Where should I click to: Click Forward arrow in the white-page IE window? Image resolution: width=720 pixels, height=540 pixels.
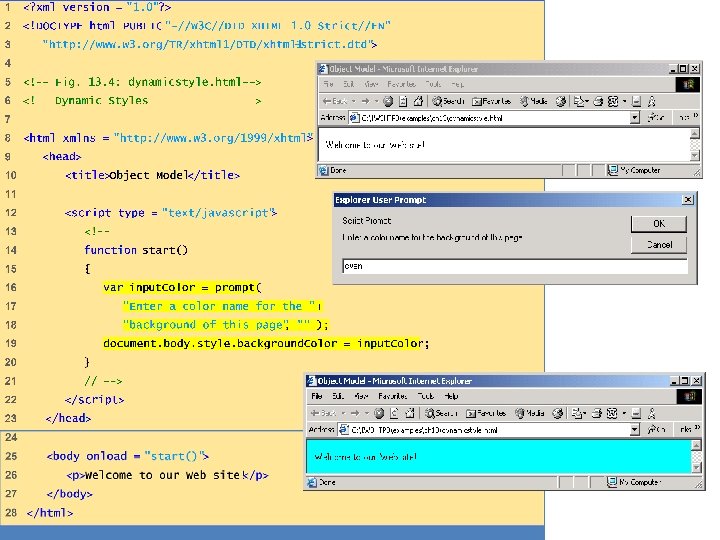tap(365, 101)
